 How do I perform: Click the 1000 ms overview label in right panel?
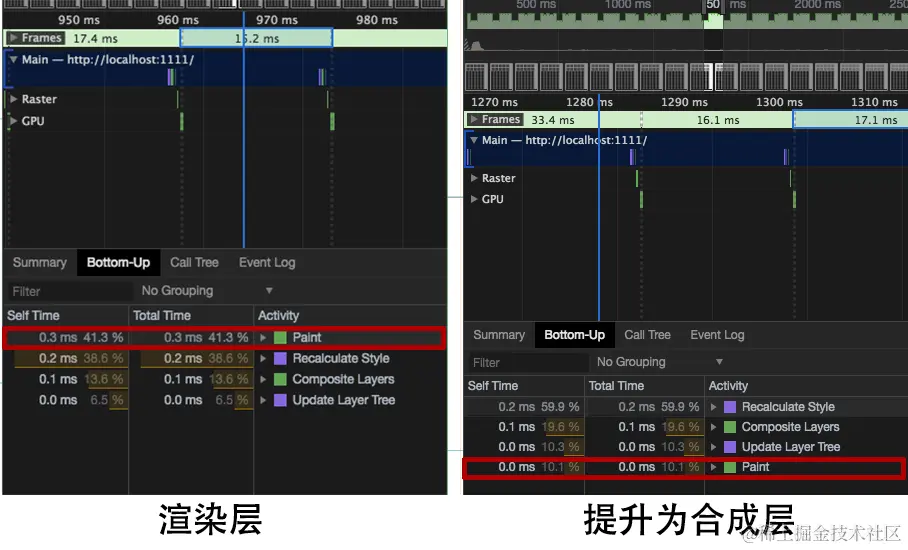[x=628, y=5]
